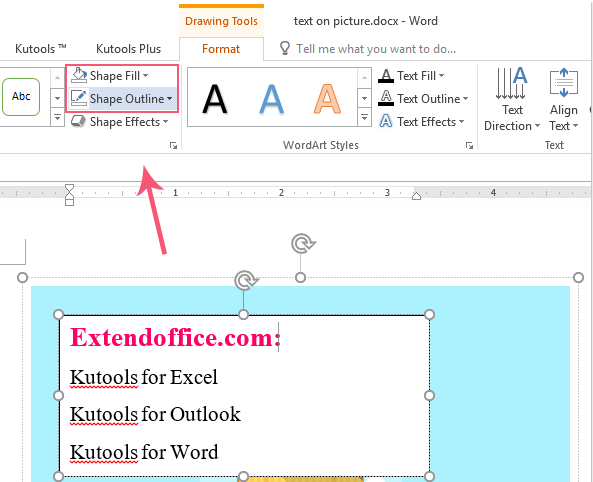Screen dimensions: 593x482
Task: Apply the blue fill WordArt style
Action: tap(272, 99)
